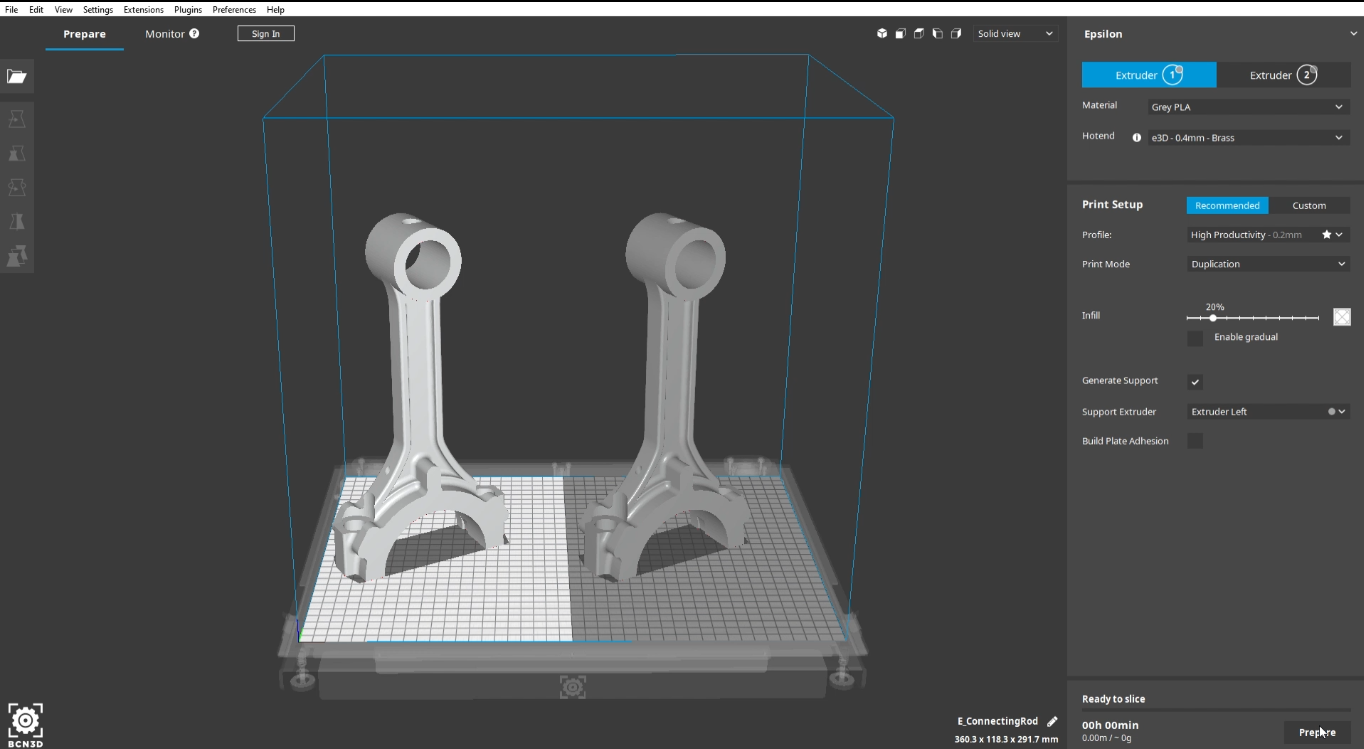Switch to top camera view

click(x=919, y=34)
